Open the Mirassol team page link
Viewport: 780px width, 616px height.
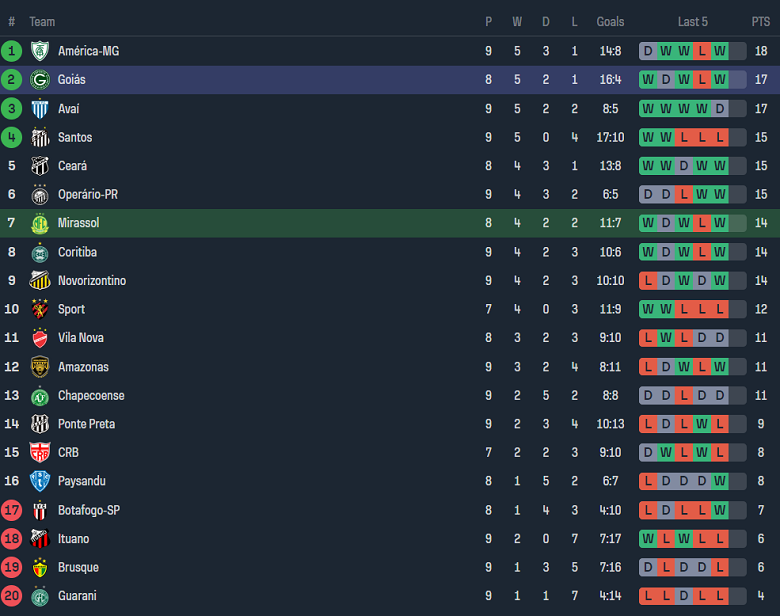point(78,223)
